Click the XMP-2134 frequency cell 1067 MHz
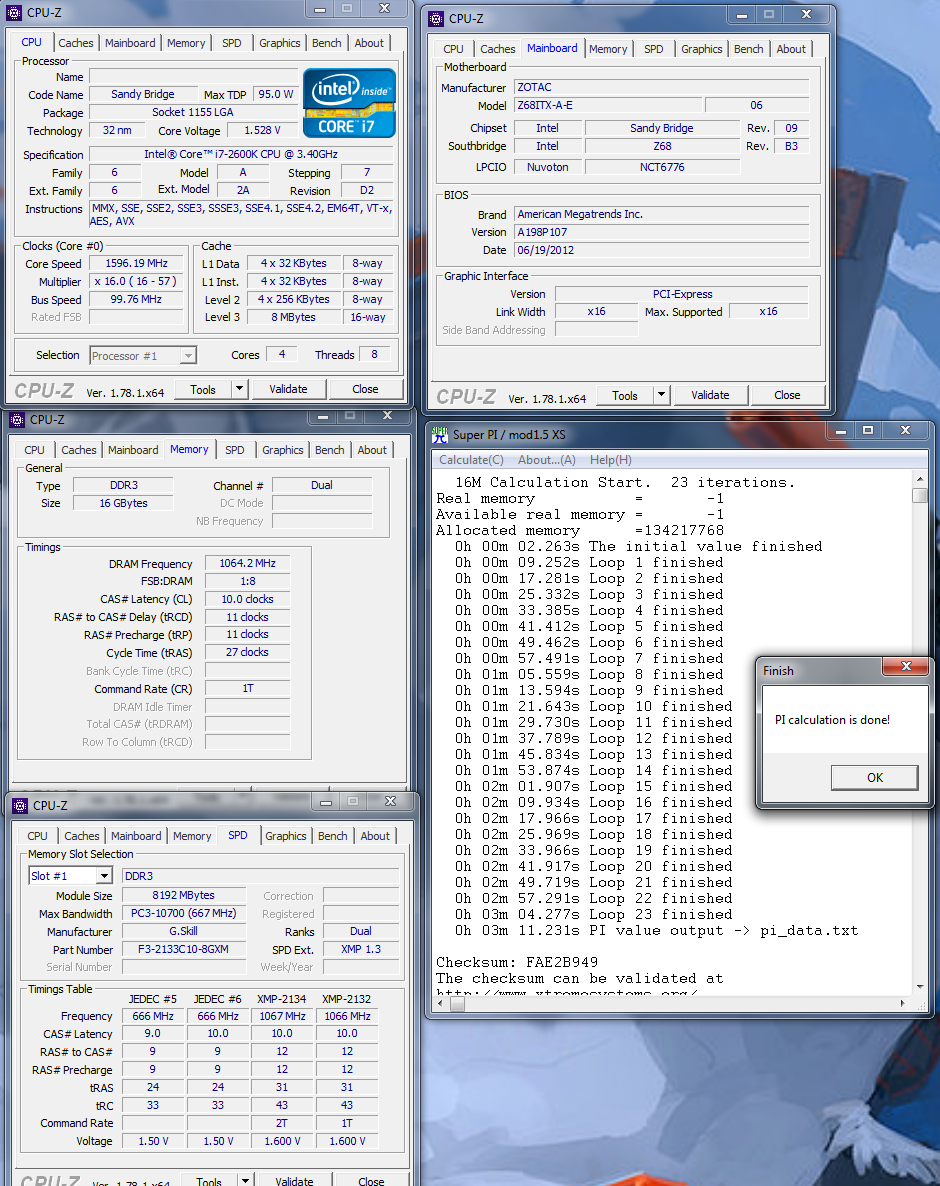 tap(282, 1016)
